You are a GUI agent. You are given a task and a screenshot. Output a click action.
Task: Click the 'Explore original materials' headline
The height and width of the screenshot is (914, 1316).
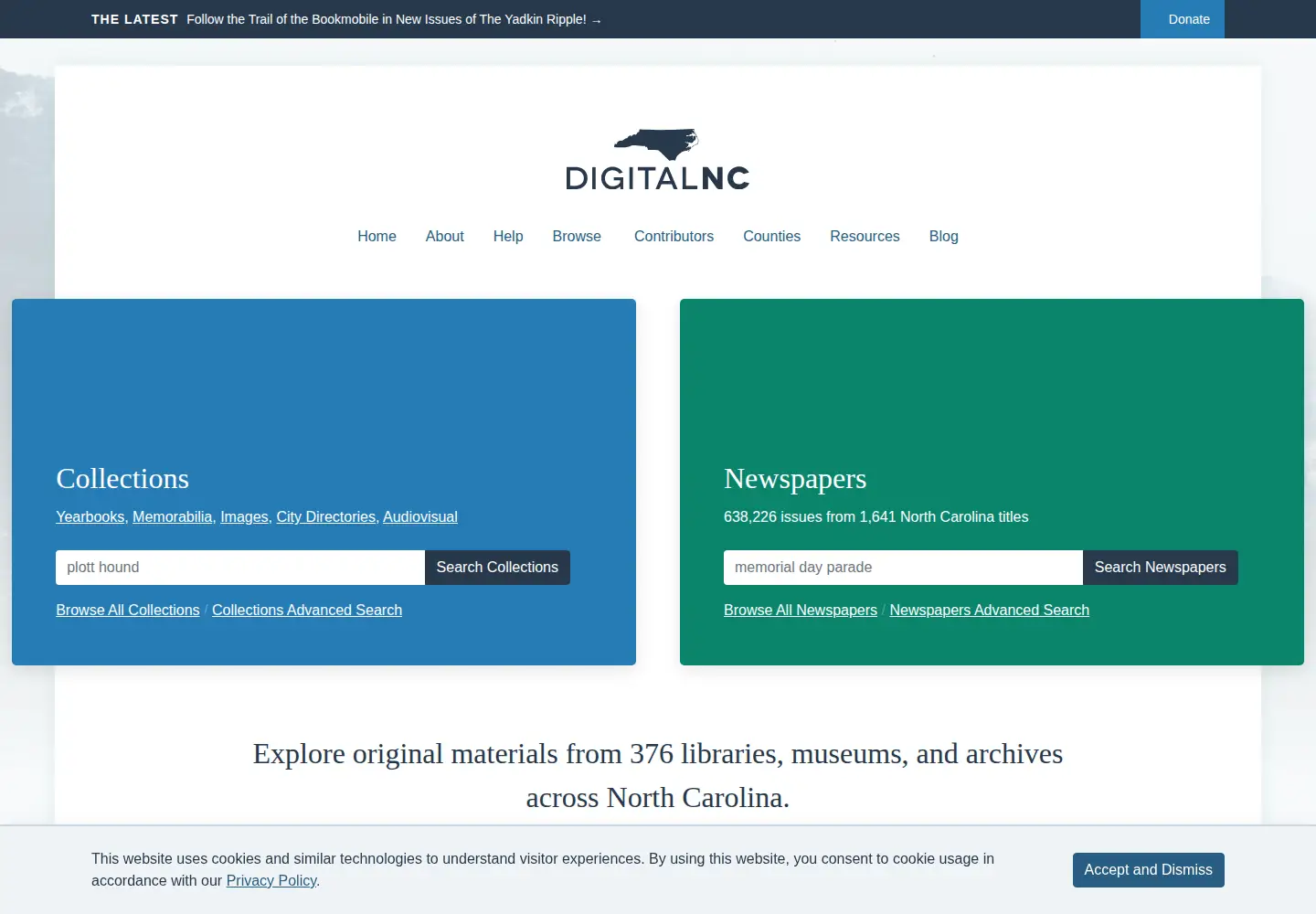658,775
